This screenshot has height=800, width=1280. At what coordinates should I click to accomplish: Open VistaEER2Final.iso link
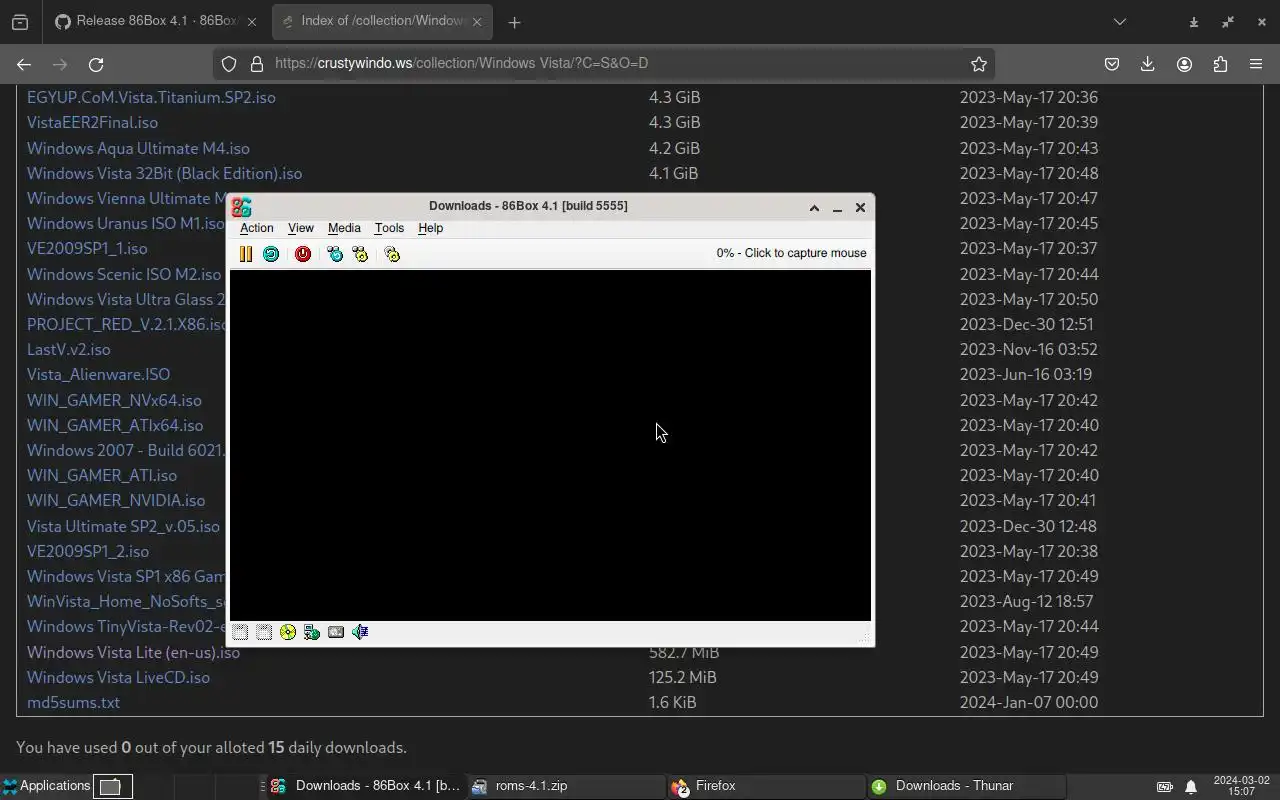(x=92, y=122)
